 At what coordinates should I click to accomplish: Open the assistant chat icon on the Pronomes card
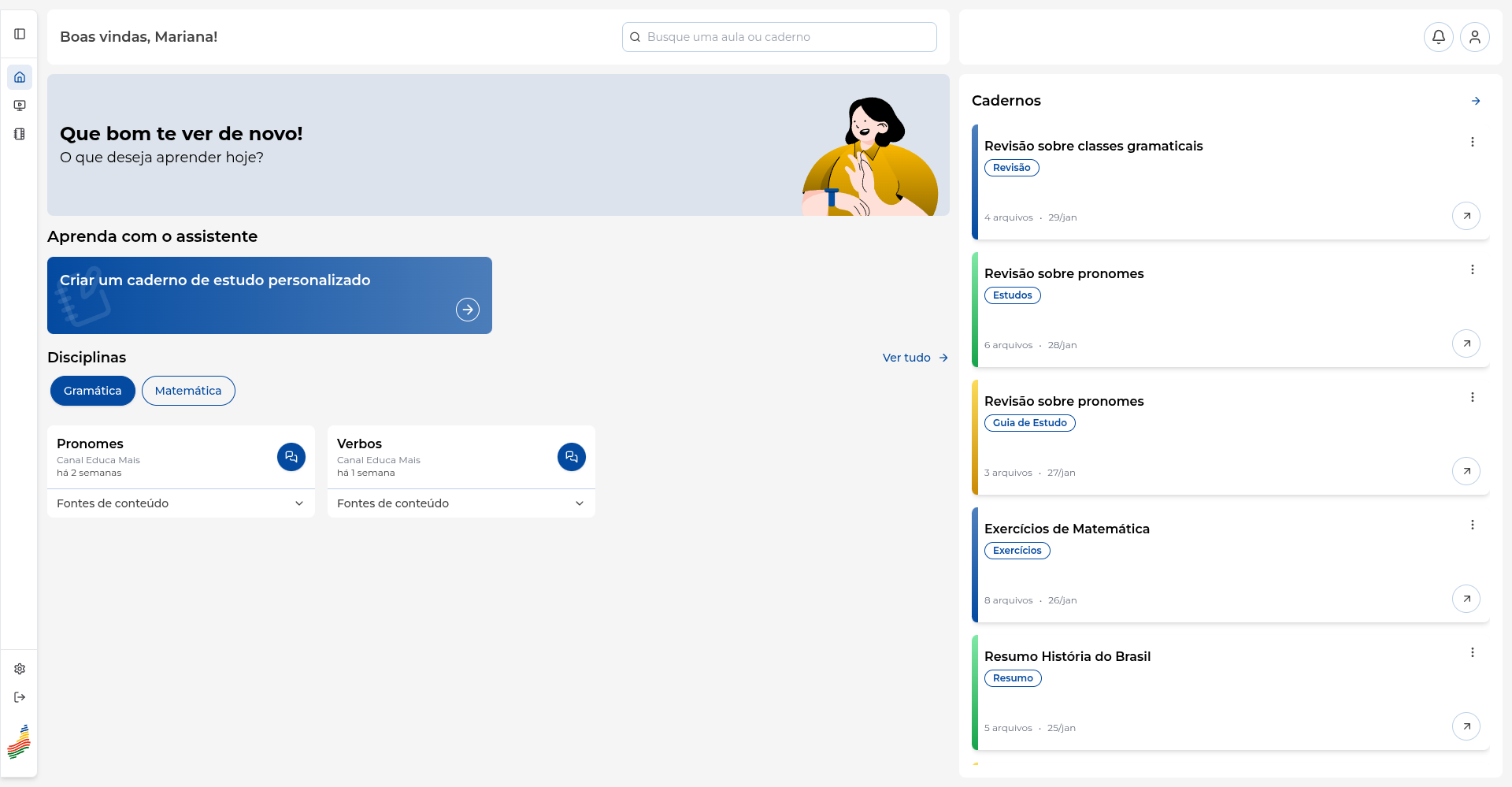[291, 457]
